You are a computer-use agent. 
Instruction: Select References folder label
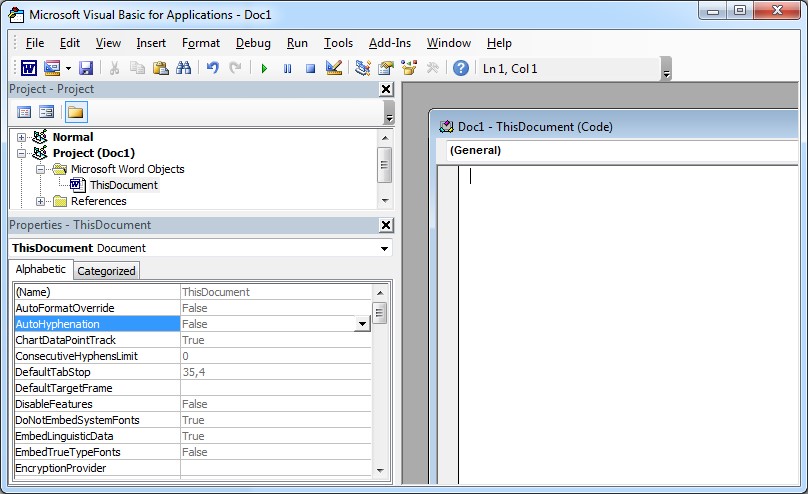pos(98,201)
